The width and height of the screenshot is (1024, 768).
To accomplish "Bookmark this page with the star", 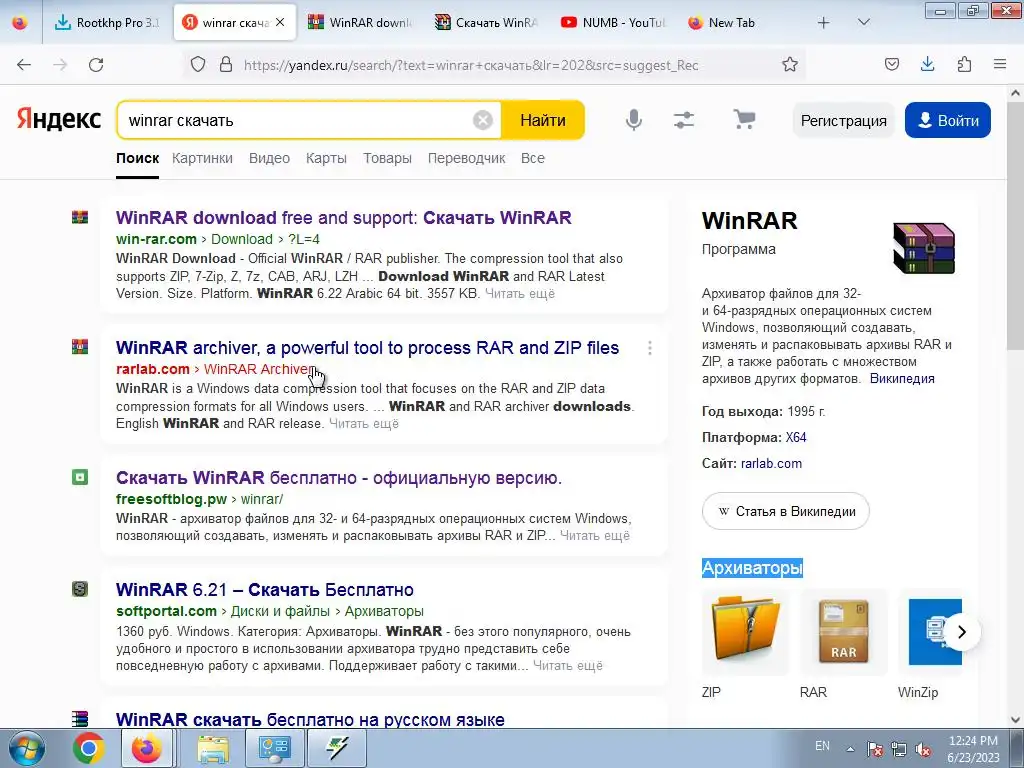I will tap(790, 65).
